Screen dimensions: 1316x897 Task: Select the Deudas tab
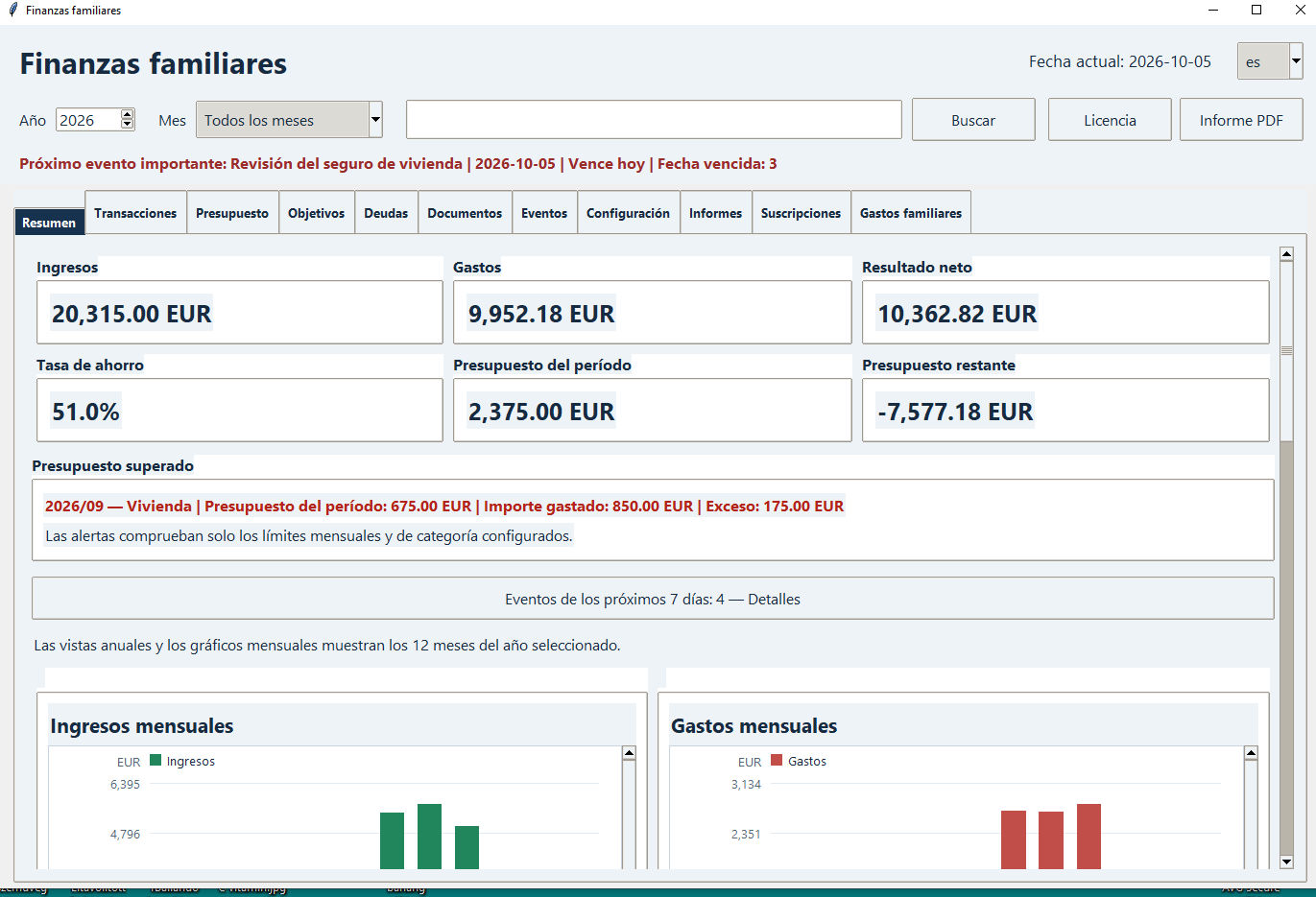(386, 213)
